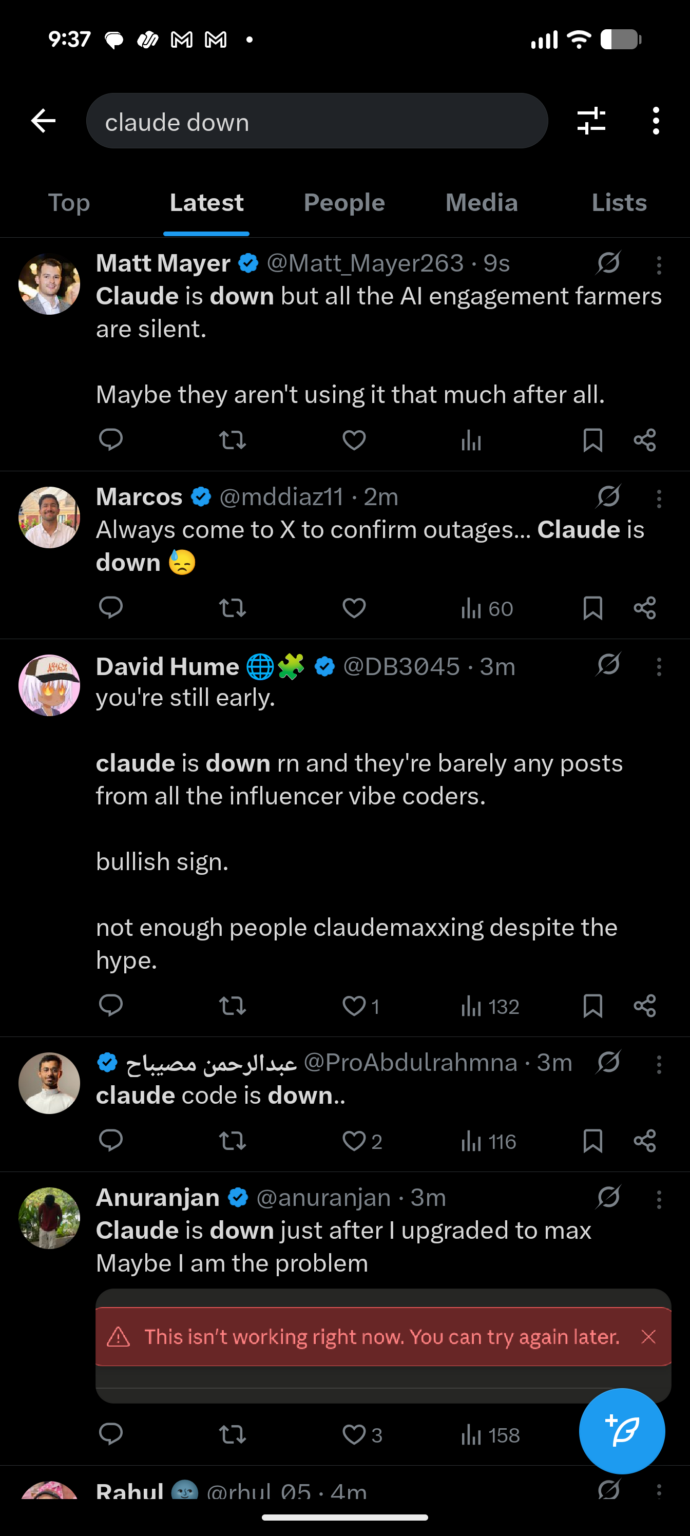
Task: Switch to the People tab
Action: pos(344,202)
